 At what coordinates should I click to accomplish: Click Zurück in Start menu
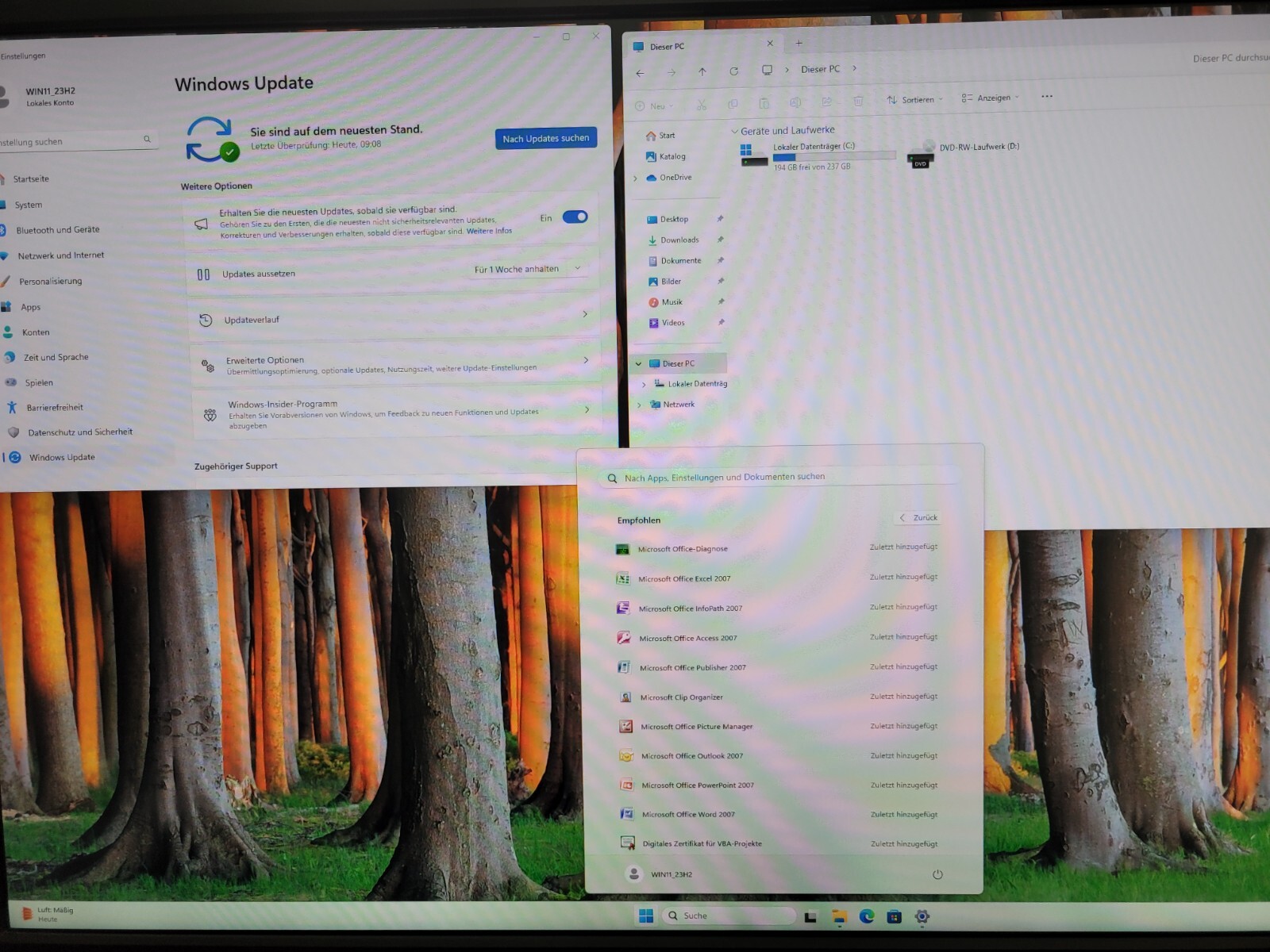point(919,517)
